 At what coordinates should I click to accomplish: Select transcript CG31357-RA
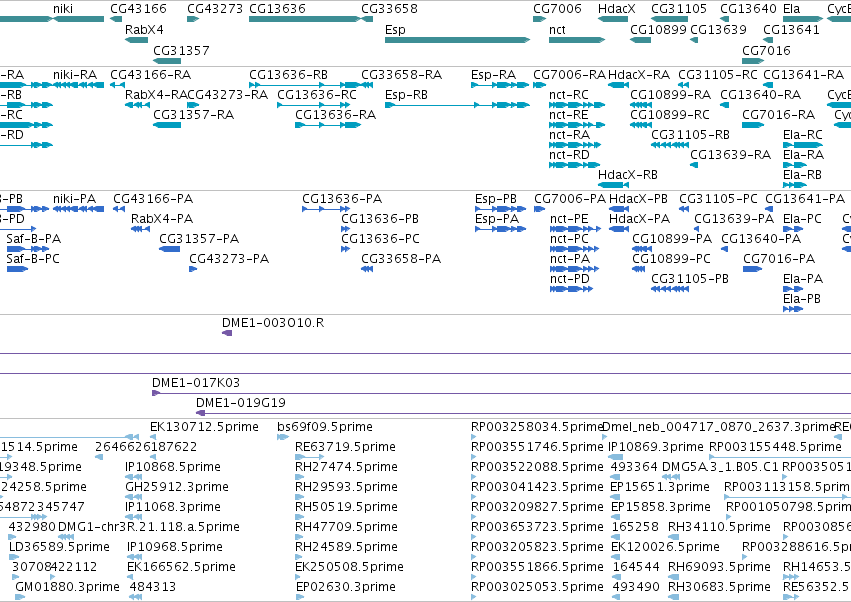(167, 125)
